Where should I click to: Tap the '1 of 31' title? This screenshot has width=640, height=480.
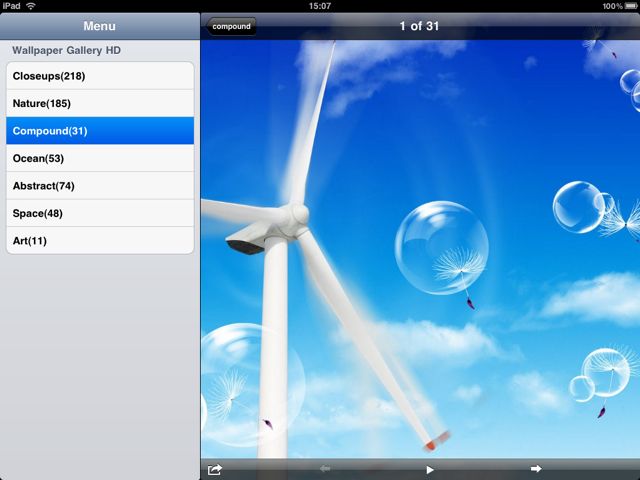click(x=419, y=26)
